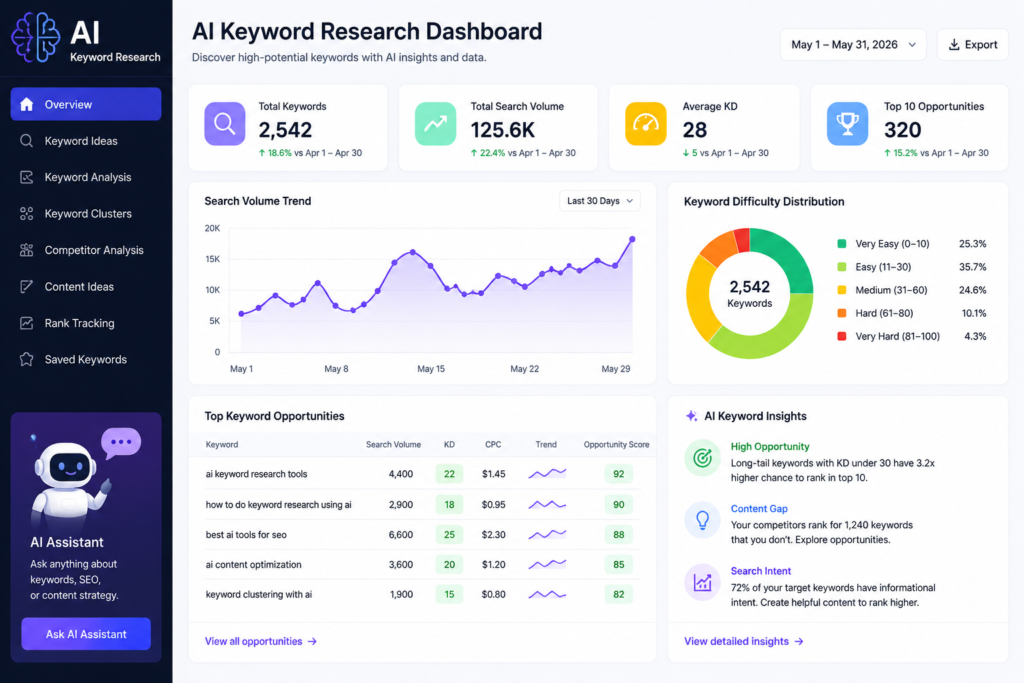1024x683 pixels.
Task: Click the Medium (31–60) legend label
Action: [x=891, y=290]
